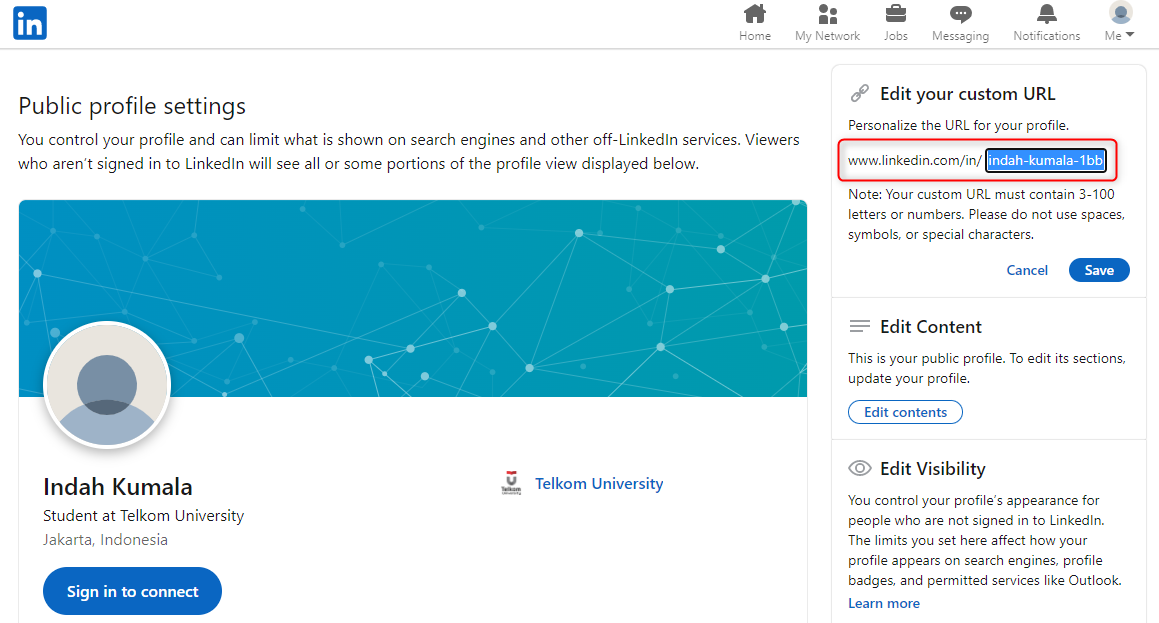This screenshot has height=623, width=1159.
Task: Click the Edit contents button
Action: point(905,412)
